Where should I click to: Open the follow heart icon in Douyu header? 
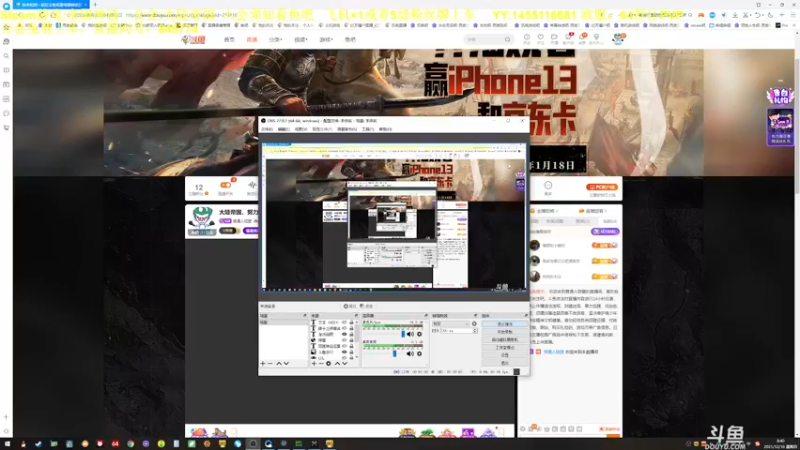(x=540, y=39)
